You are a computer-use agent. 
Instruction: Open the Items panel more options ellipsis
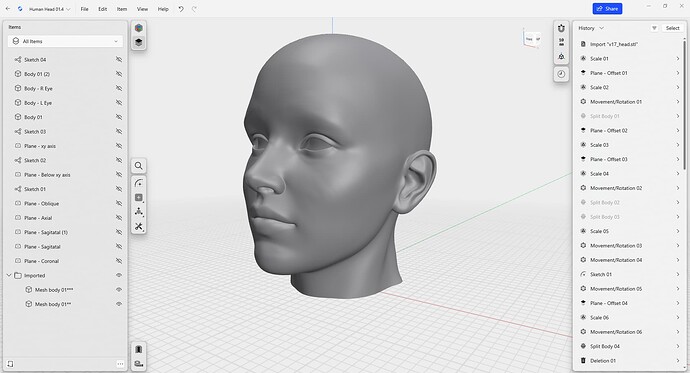(120, 364)
